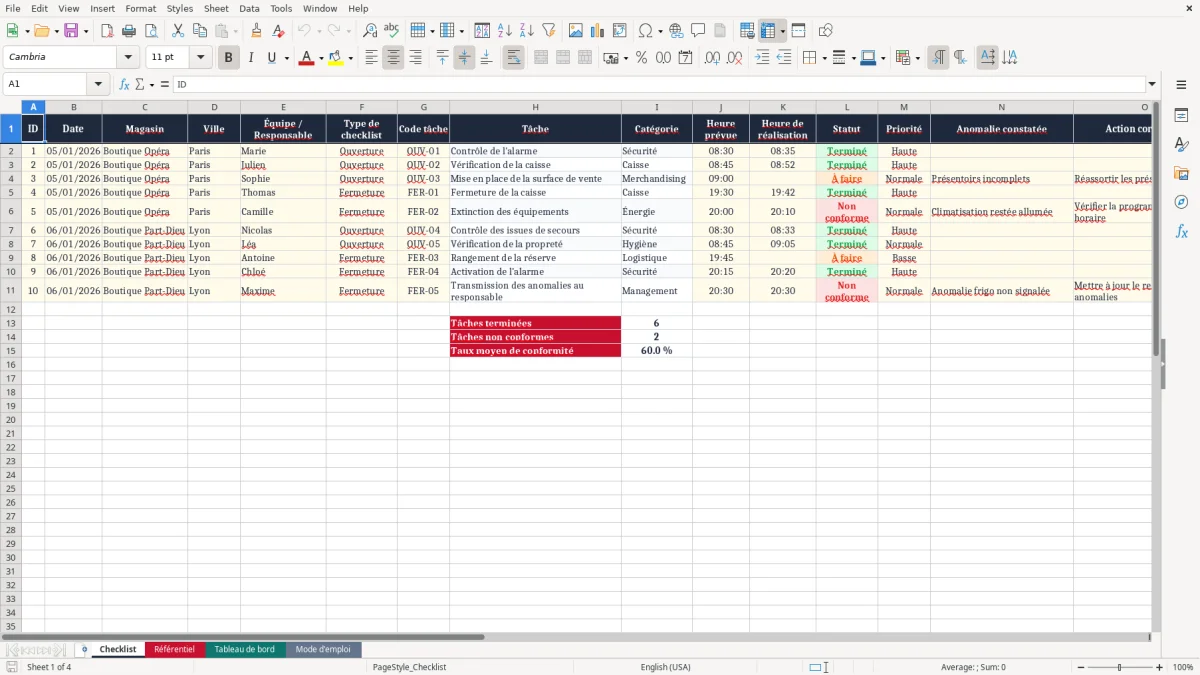1200x675 pixels.
Task: Increase indent icon
Action: pos(762,58)
